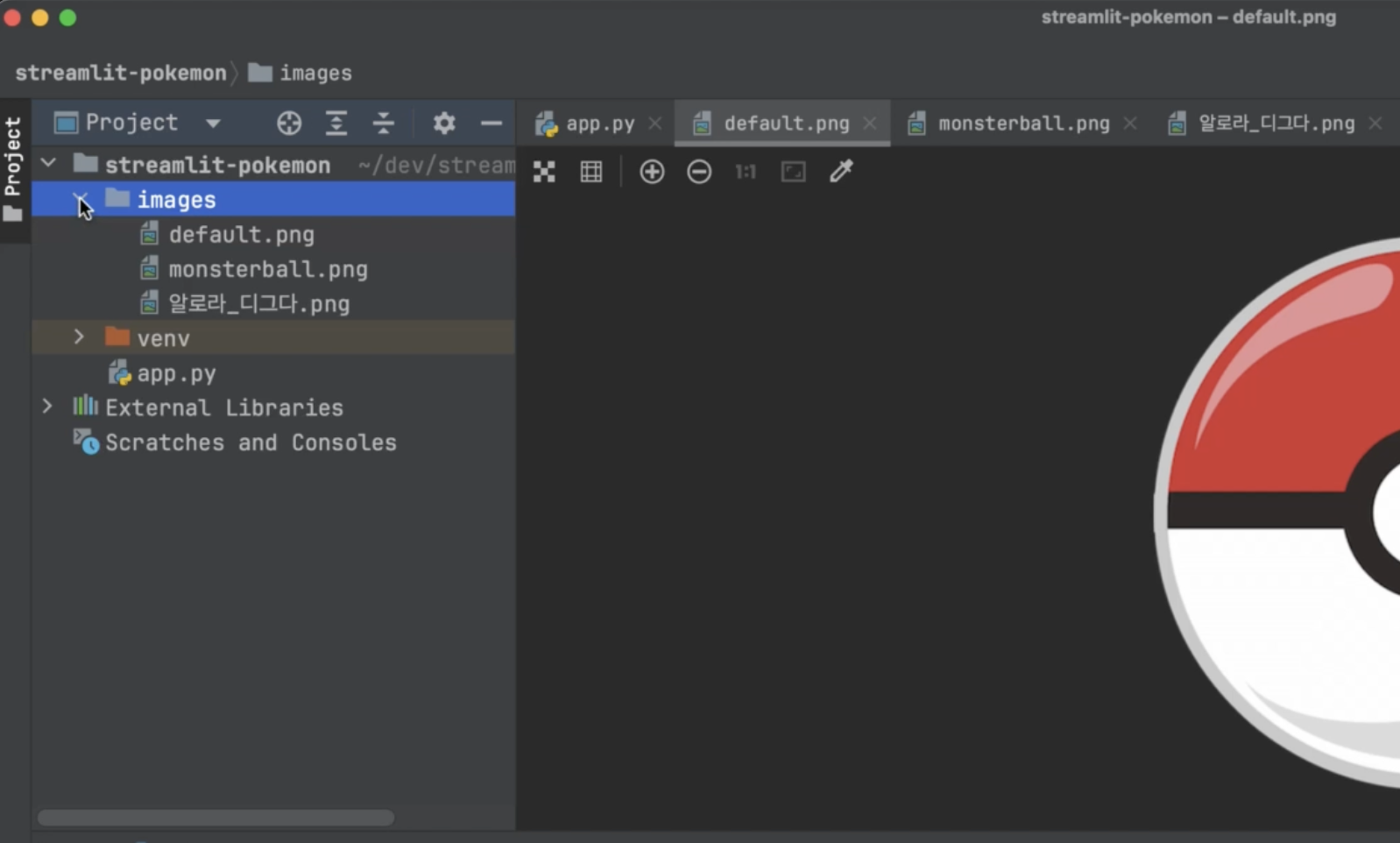Select 알로라_디그다.png in the project tree

tap(273, 304)
